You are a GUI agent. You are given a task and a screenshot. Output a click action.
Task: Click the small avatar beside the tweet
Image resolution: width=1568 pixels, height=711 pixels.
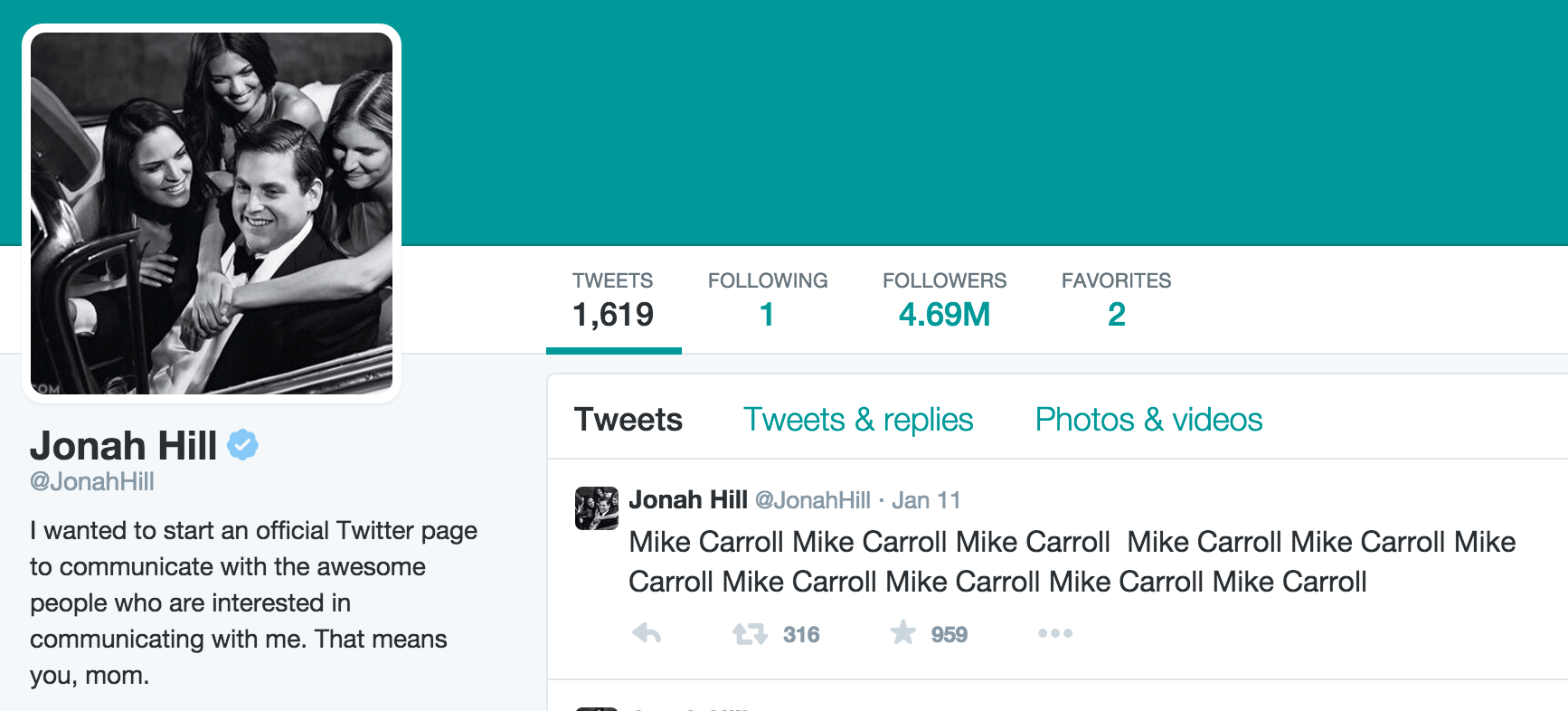click(x=597, y=508)
